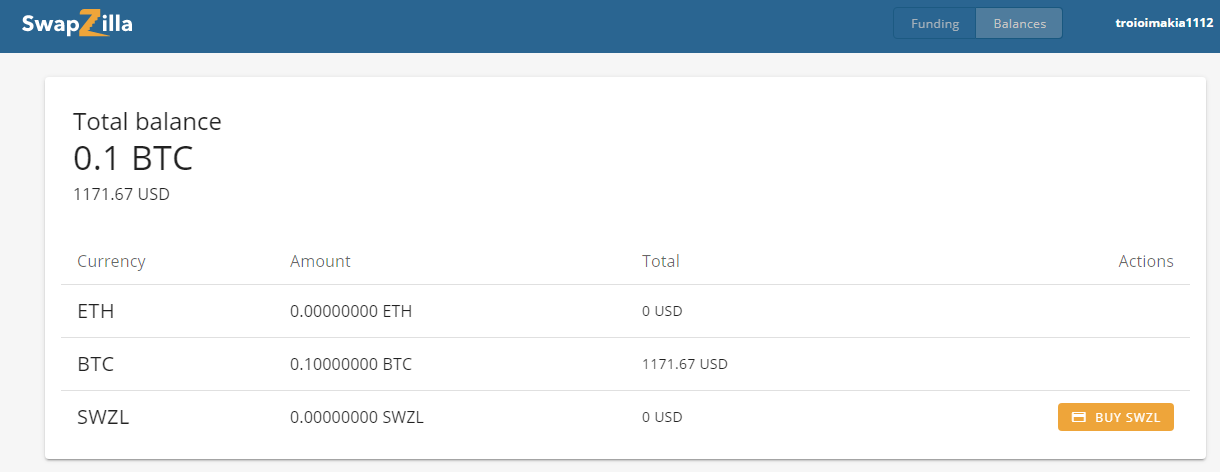Image resolution: width=1220 pixels, height=472 pixels.
Task: Click the Total column header
Action: (x=660, y=261)
